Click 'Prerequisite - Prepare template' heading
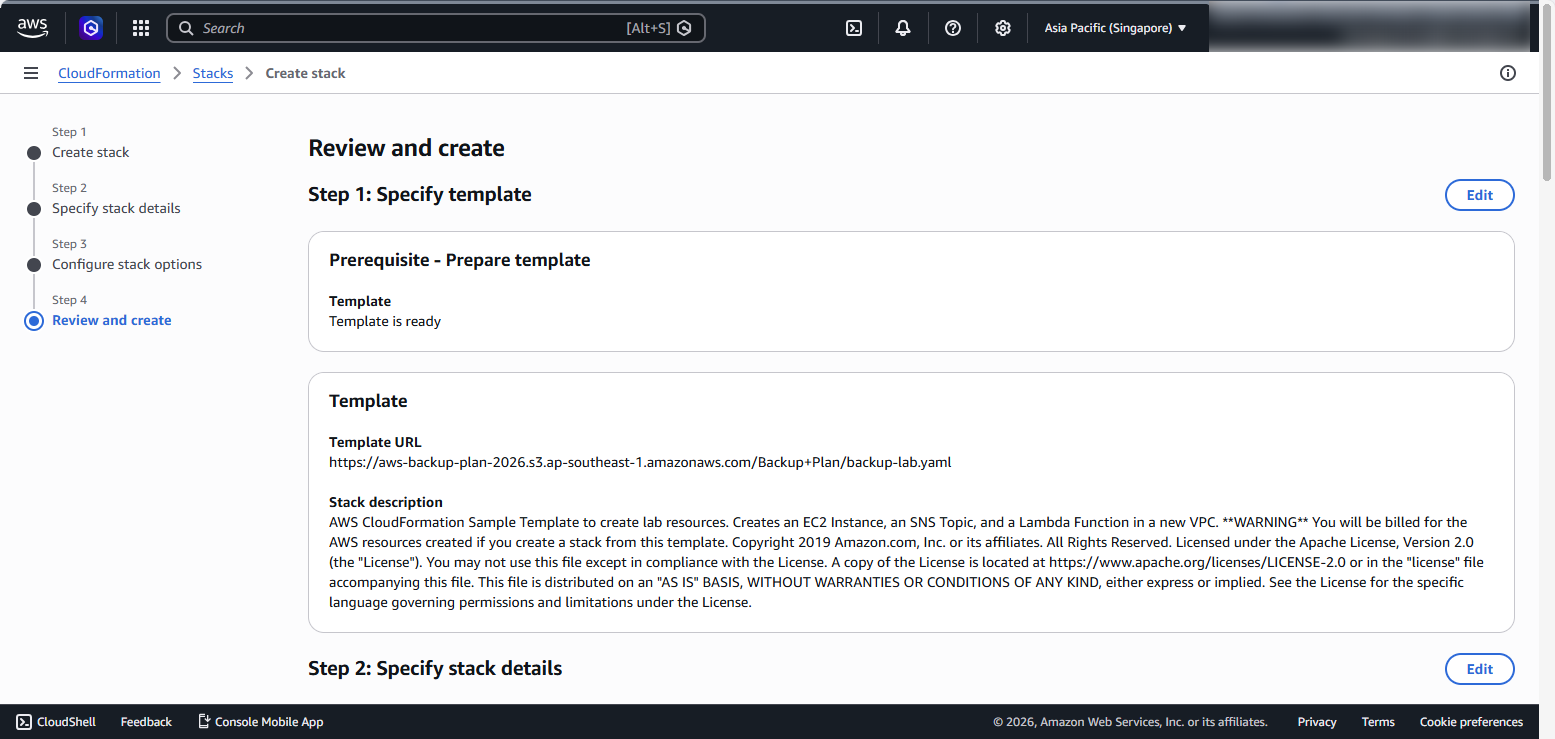The width and height of the screenshot is (1555, 739). pos(460,260)
